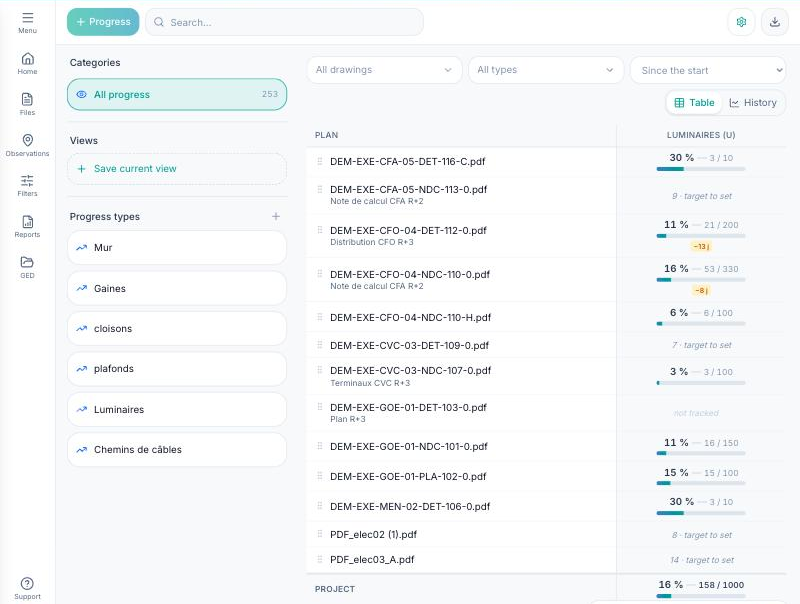The image size is (800, 604).
Task: Select the Luminaires progress type
Action: pyautogui.click(x=177, y=410)
